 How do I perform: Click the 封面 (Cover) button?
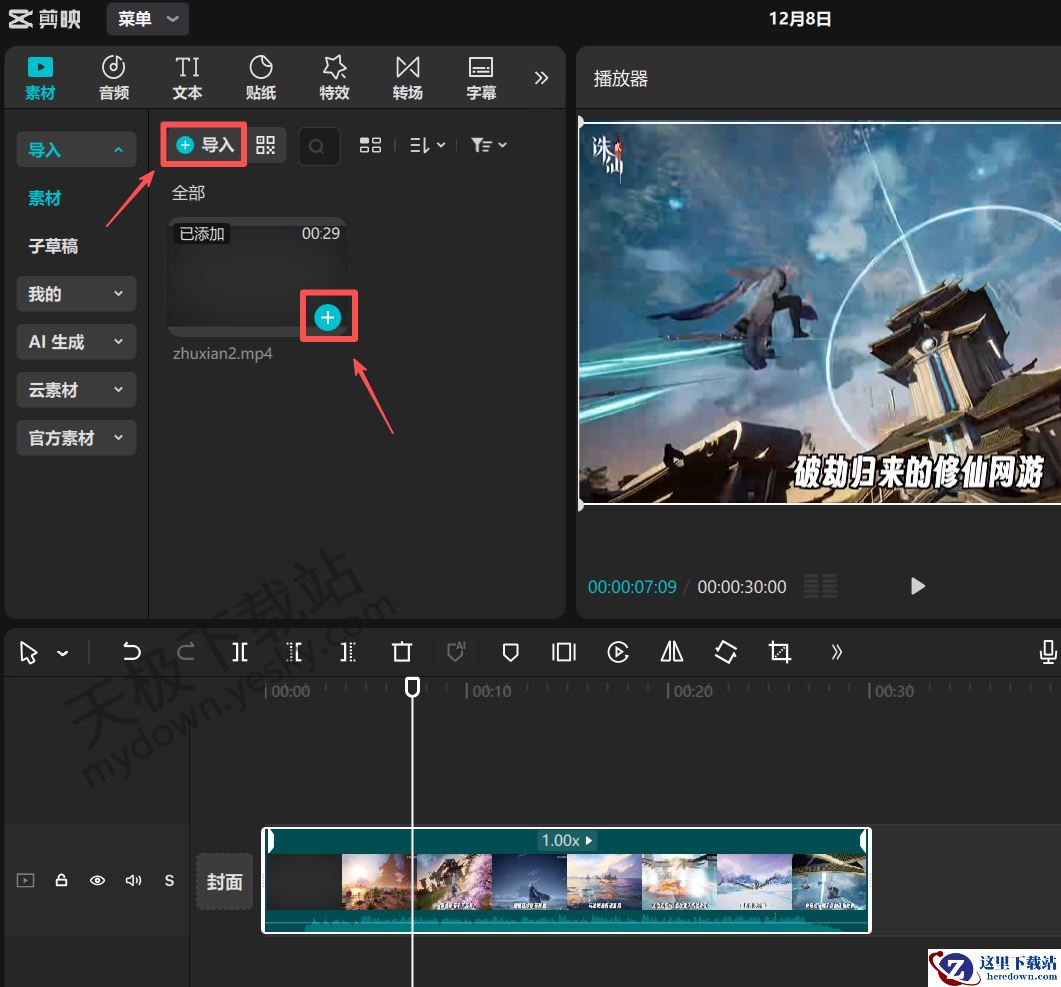coord(224,881)
